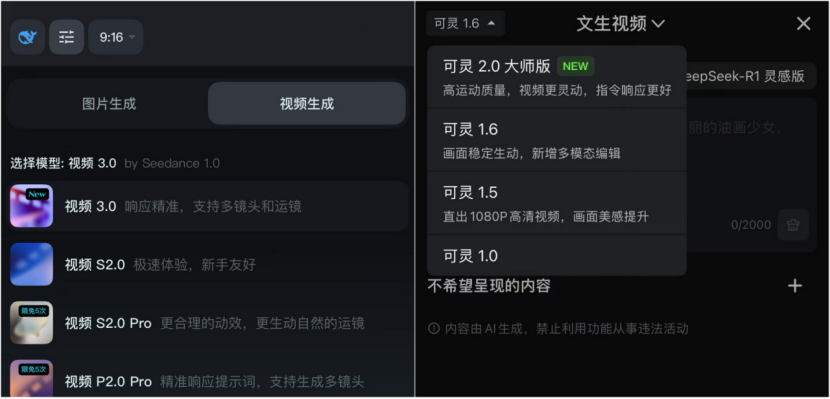
Task: Select the 视频 3.0 model thumbnail
Action: pos(32,206)
